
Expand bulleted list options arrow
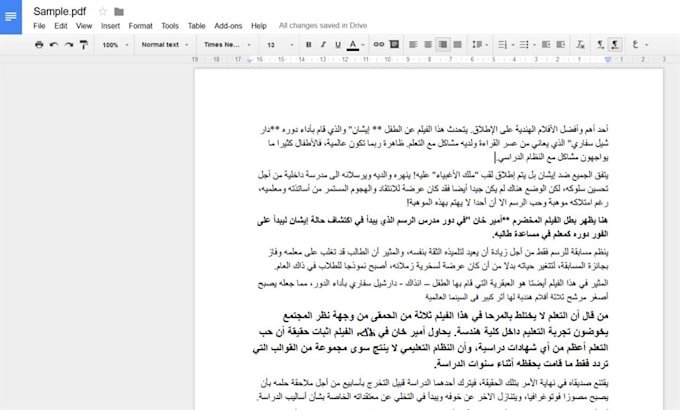click(x=534, y=45)
